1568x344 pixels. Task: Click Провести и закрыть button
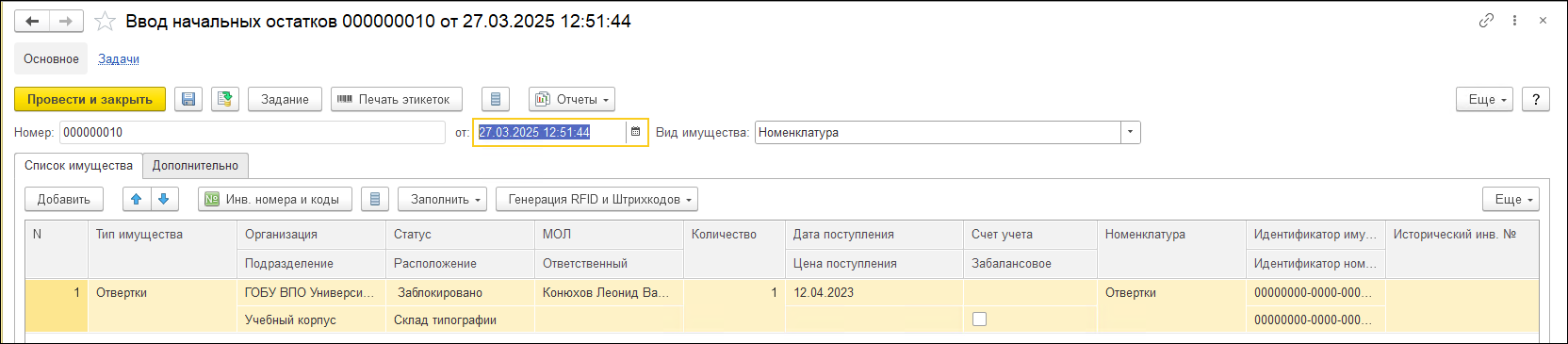click(x=90, y=99)
